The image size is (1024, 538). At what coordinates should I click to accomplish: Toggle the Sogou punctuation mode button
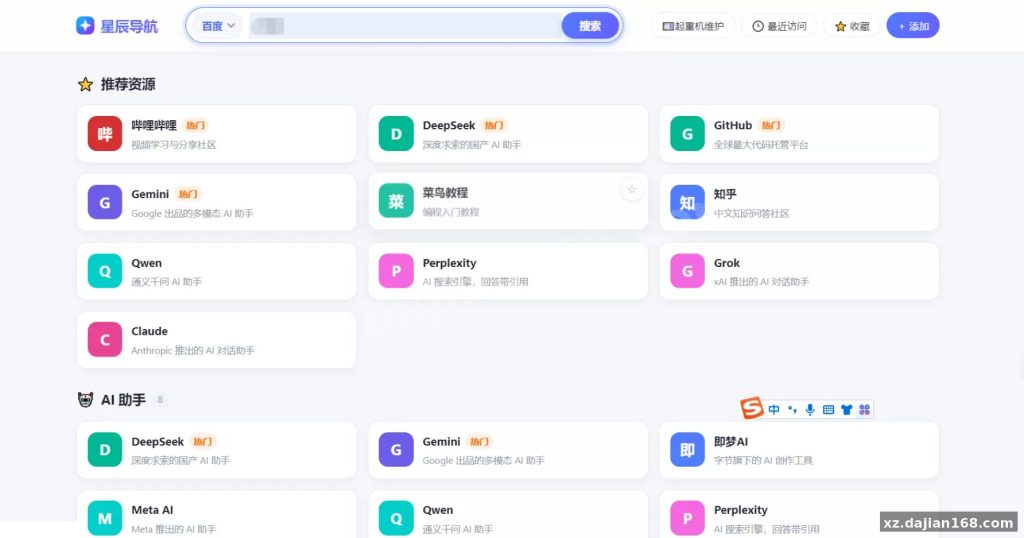(x=792, y=409)
